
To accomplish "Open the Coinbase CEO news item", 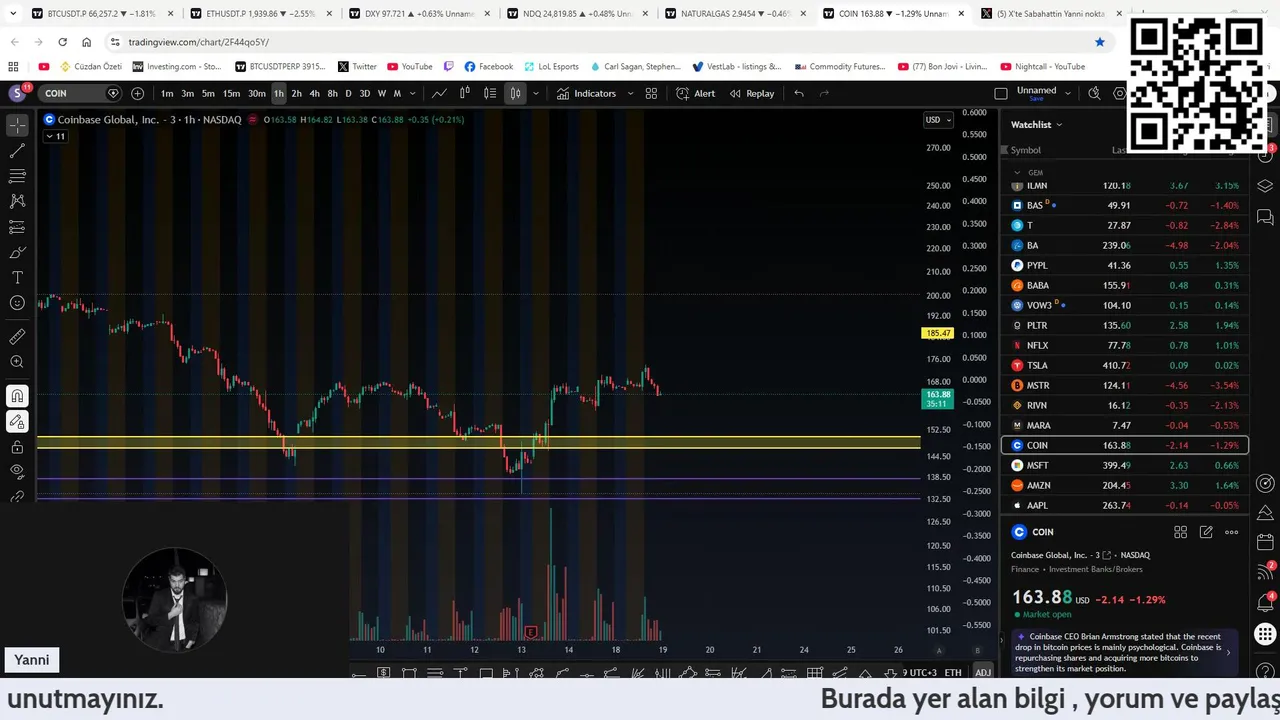I will [x=1125, y=653].
